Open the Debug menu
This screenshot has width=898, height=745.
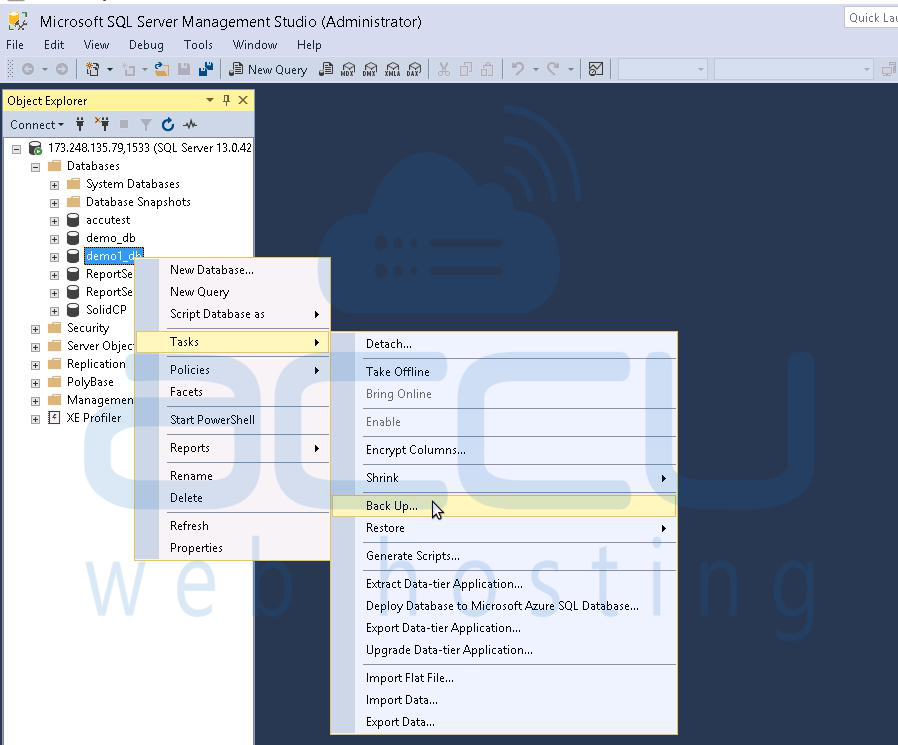tap(146, 45)
